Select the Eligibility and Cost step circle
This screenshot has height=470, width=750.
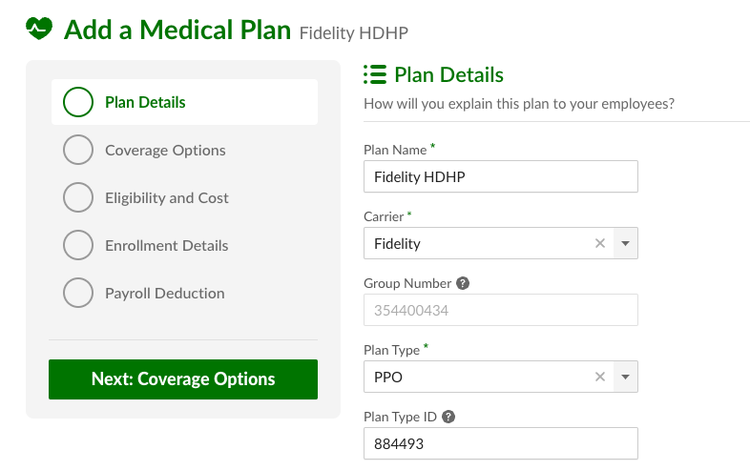pyautogui.click(x=78, y=197)
